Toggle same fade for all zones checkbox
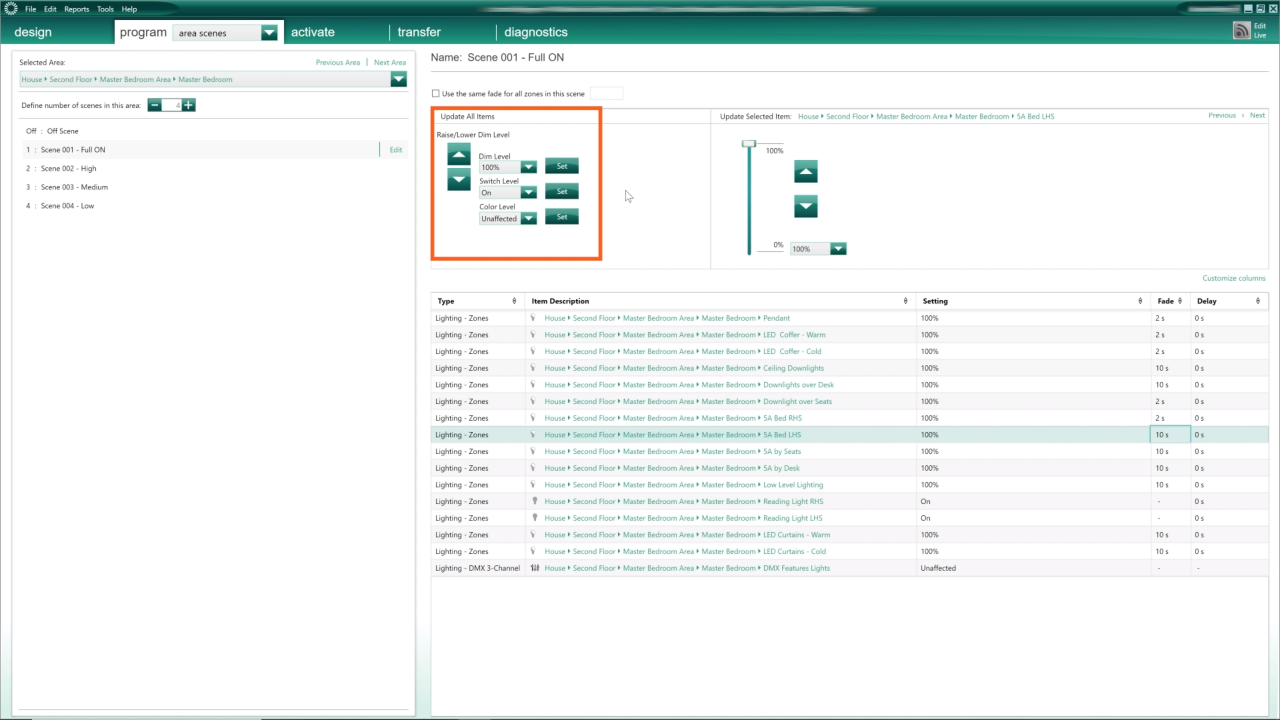 coord(436,93)
